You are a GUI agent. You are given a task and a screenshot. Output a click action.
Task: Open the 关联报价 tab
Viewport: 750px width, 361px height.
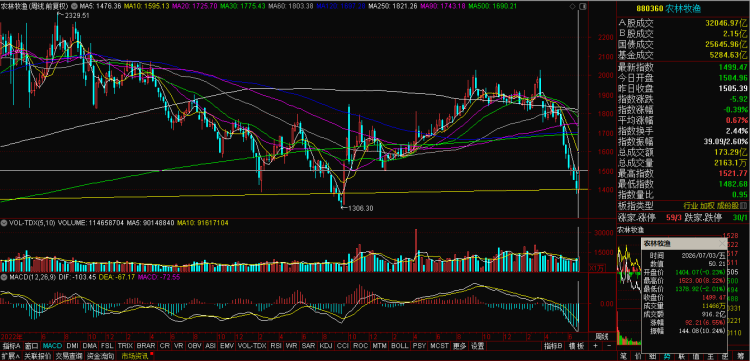pyautogui.click(x=36, y=356)
